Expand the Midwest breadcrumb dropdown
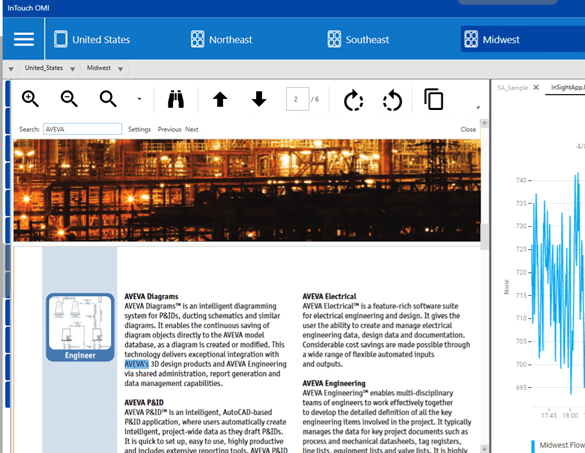Screen dimensions: 585x453 pyautogui.click(x=120, y=69)
